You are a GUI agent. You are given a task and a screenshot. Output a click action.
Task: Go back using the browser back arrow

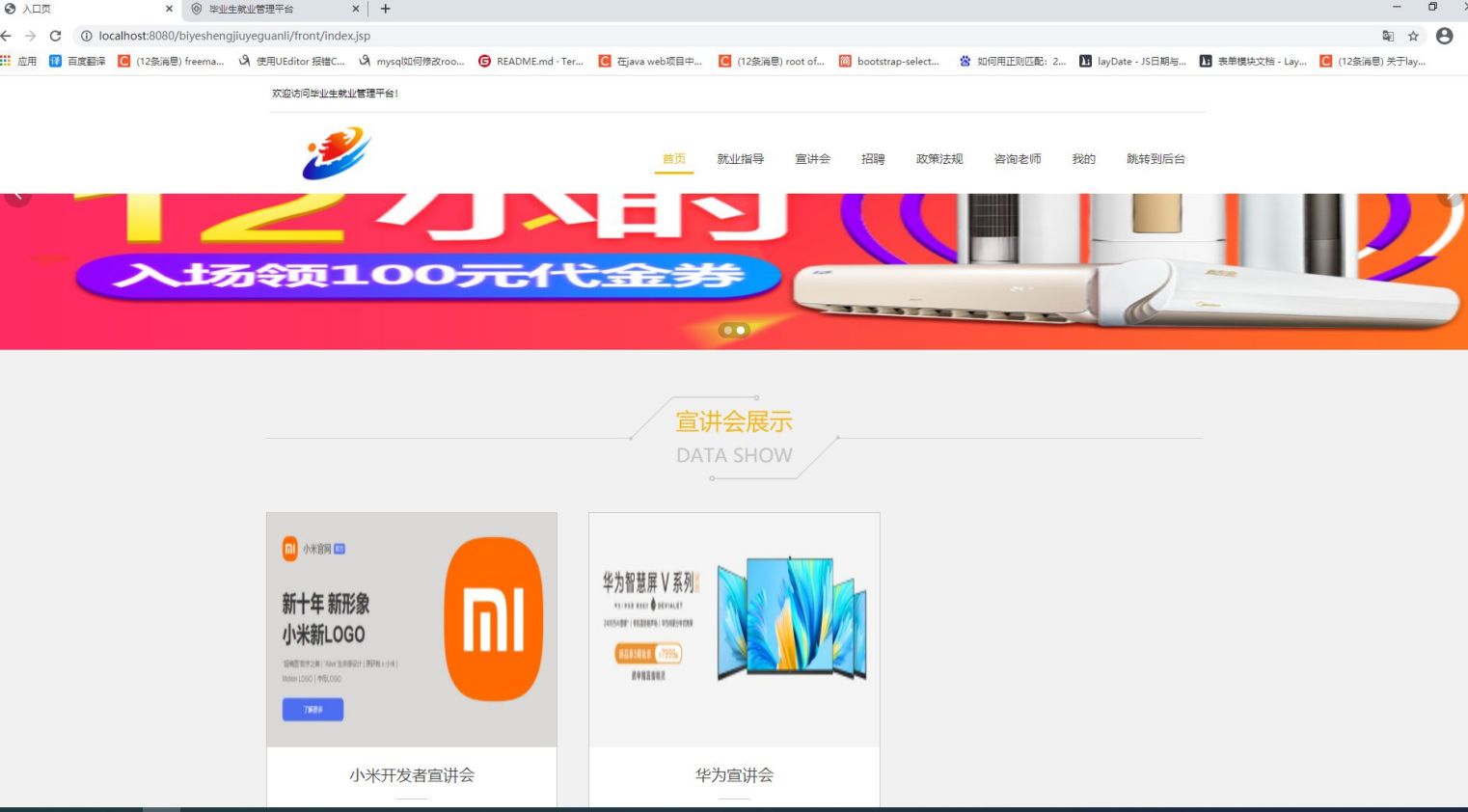click(6, 36)
